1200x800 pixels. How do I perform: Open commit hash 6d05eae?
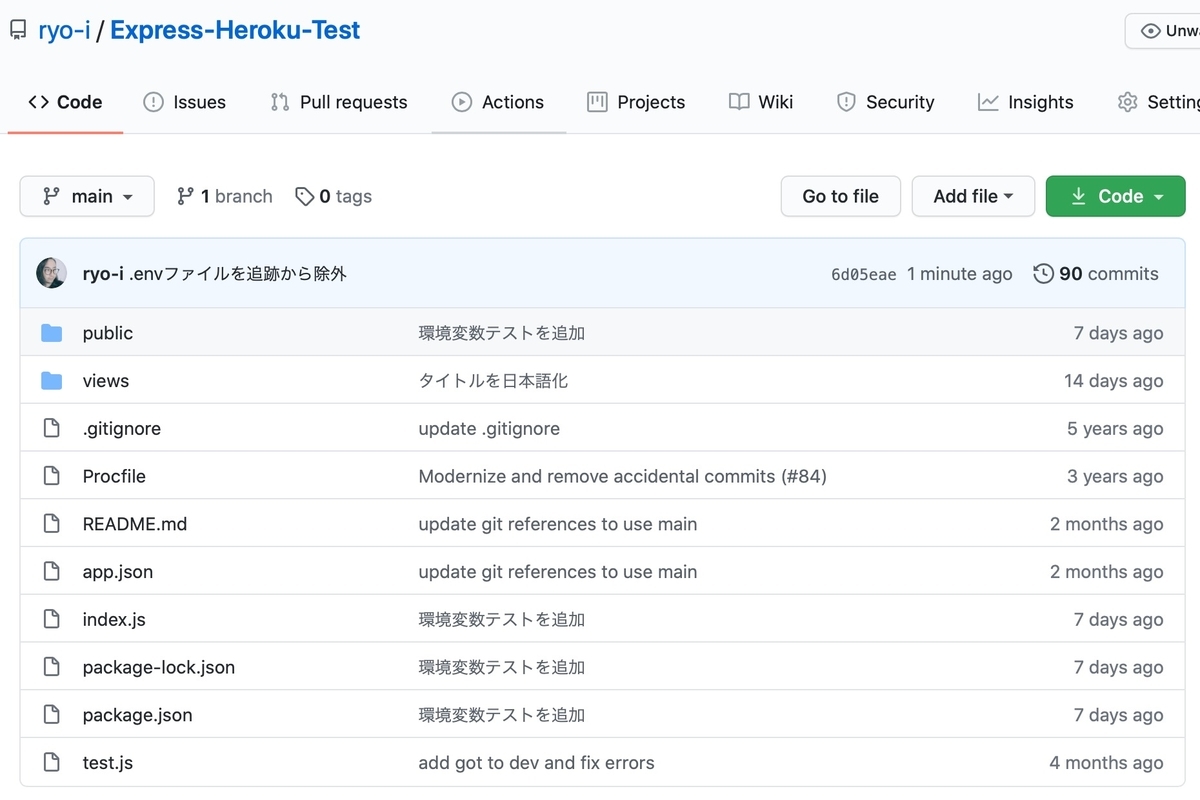864,274
